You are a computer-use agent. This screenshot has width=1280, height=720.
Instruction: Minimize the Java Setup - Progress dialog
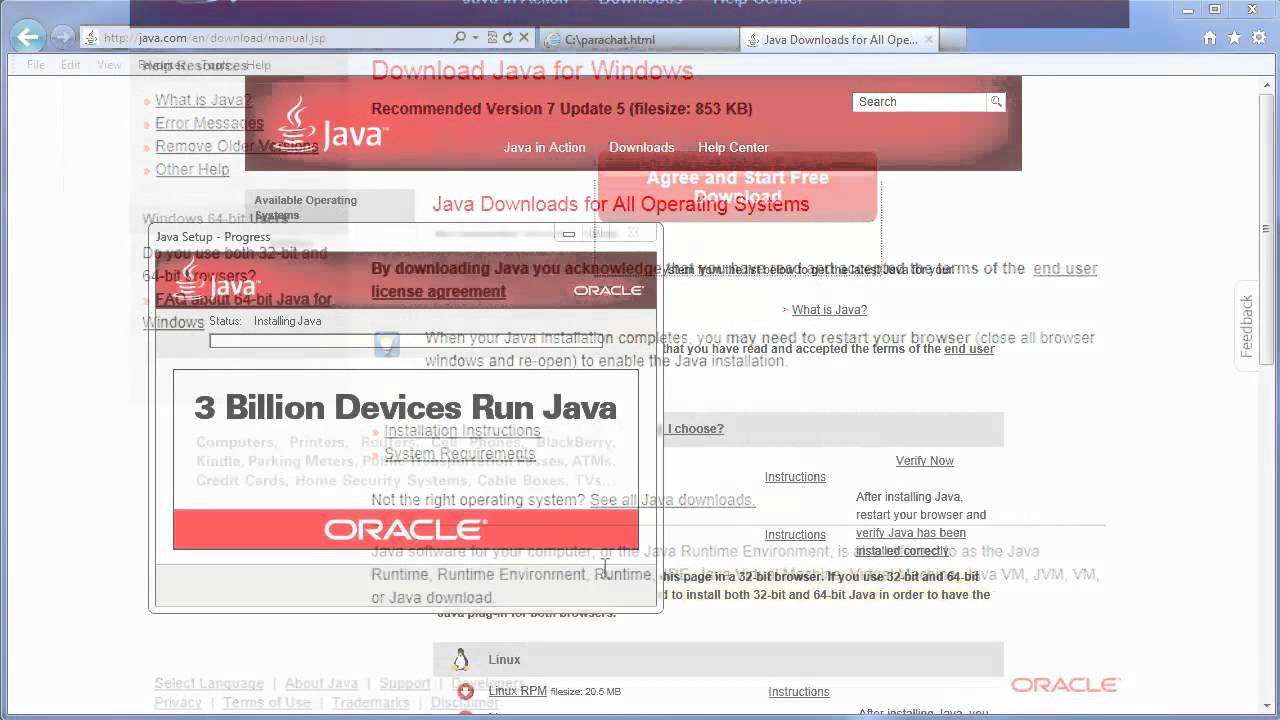[x=568, y=234]
